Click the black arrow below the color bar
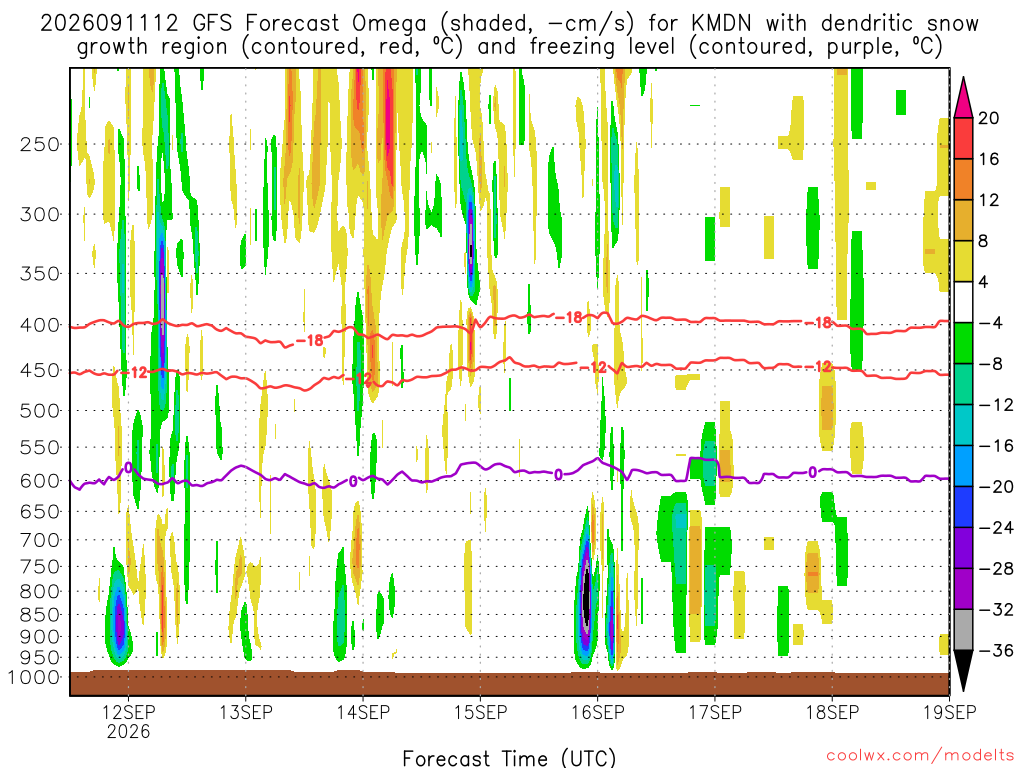Viewport: 1024px width, 768px height. pos(963,671)
